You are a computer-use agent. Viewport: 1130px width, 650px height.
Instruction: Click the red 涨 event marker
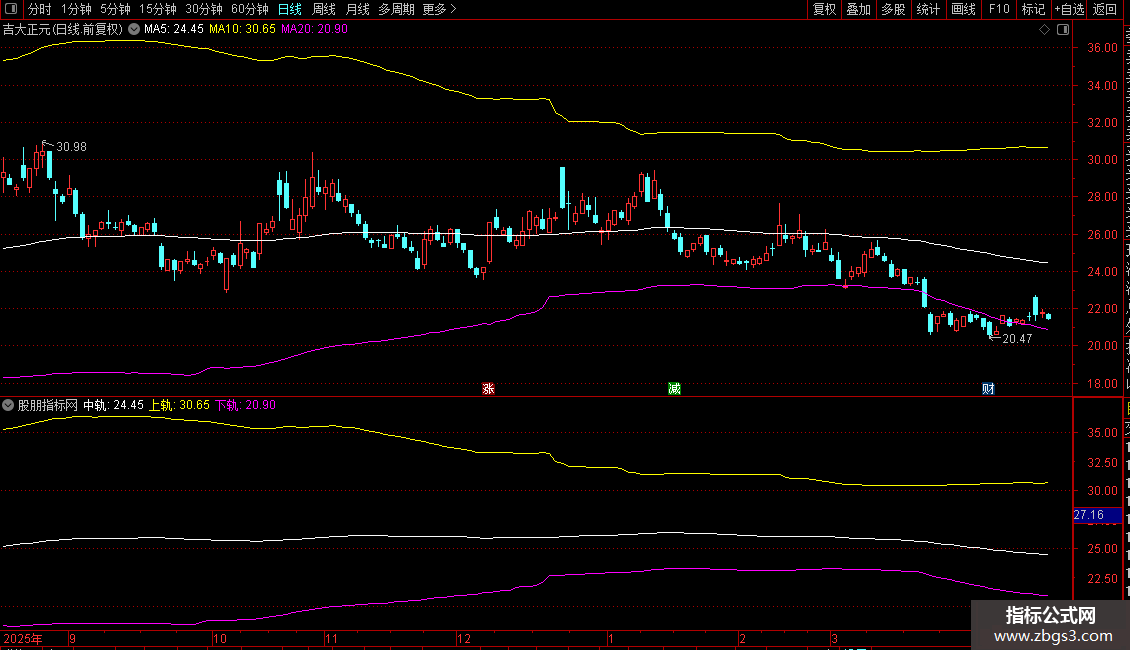click(488, 389)
